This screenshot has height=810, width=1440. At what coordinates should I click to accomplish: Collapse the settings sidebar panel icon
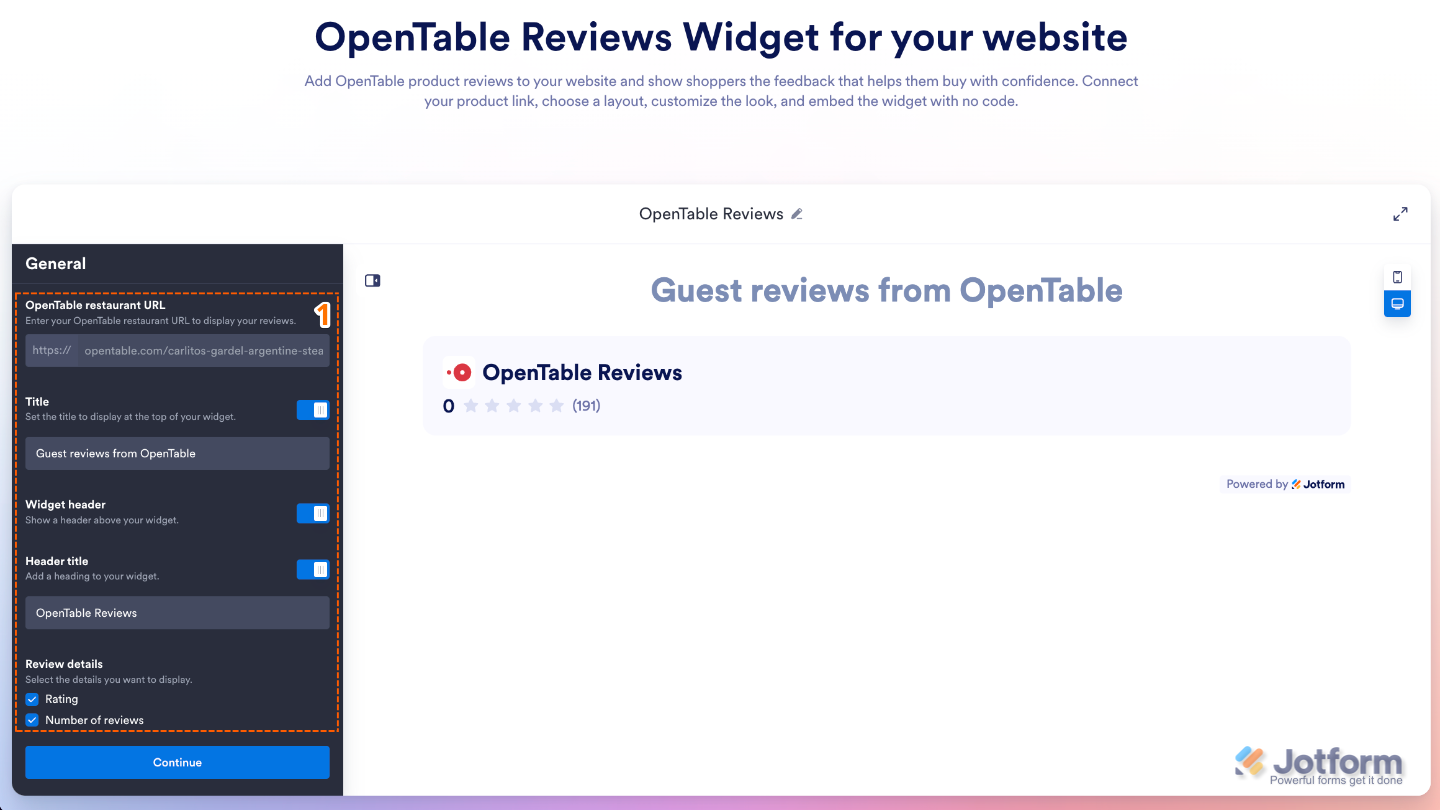[x=372, y=281]
